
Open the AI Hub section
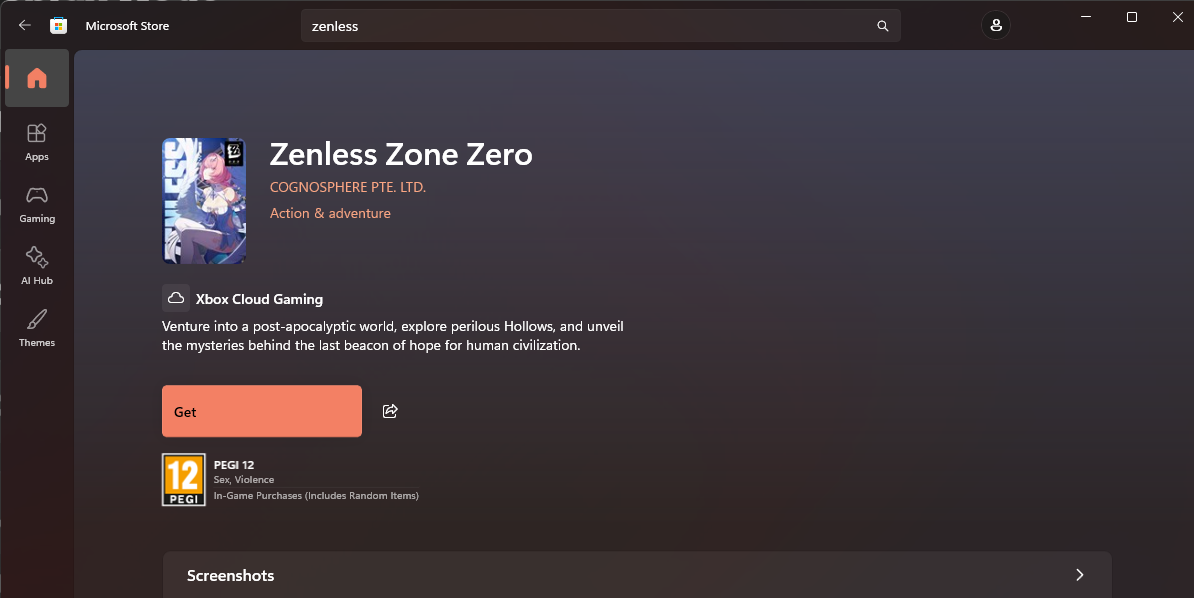(37, 266)
